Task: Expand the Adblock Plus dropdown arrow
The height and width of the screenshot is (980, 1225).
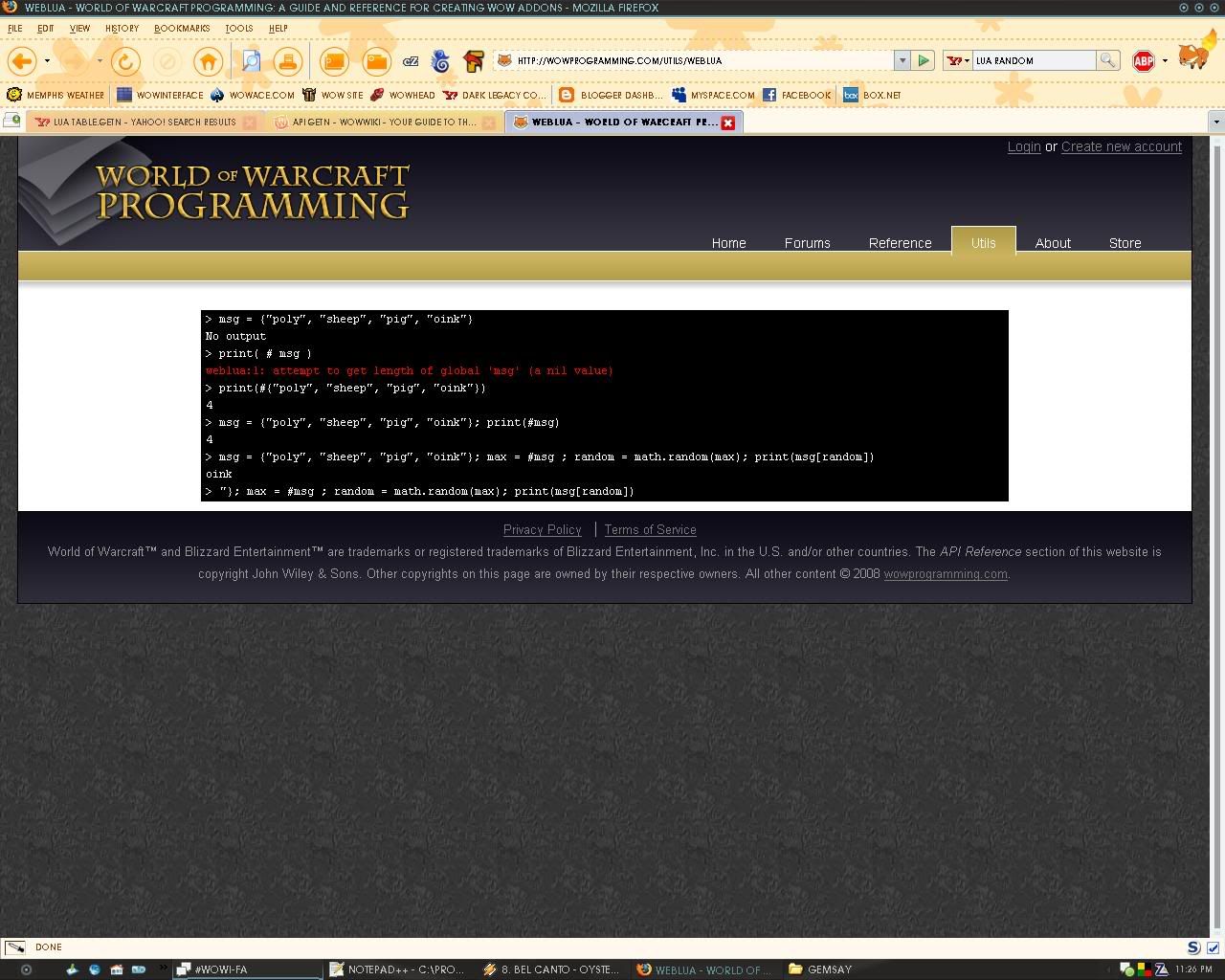Action: click(x=1165, y=61)
